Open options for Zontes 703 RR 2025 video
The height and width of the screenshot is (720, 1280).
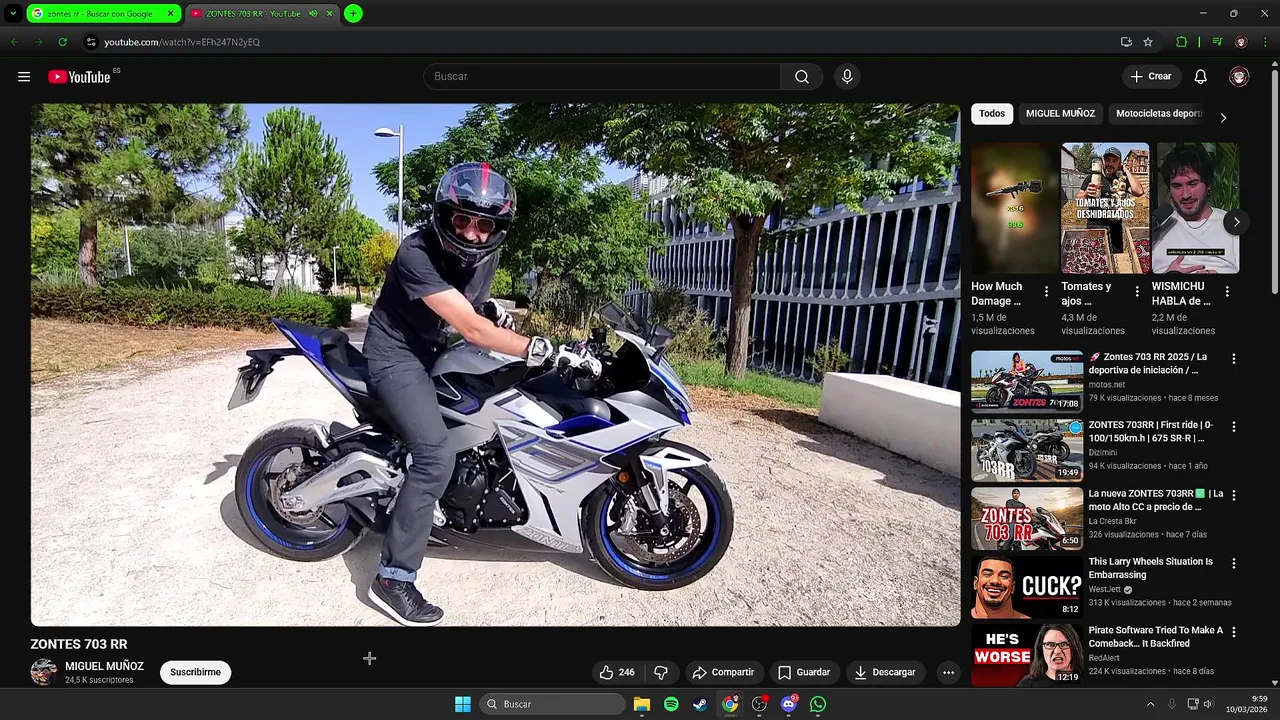(1233, 358)
